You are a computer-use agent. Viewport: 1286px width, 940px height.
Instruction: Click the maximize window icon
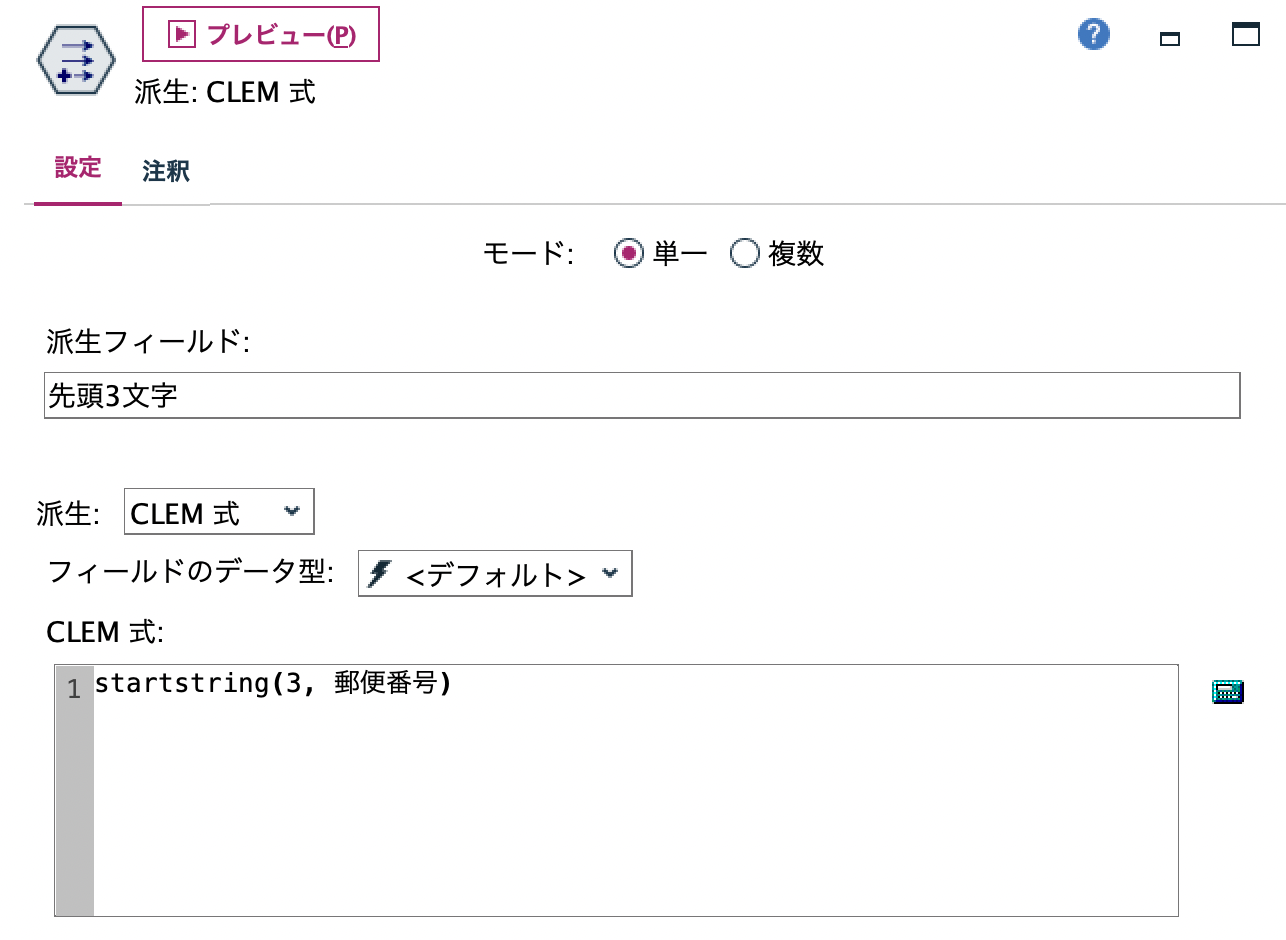pyautogui.click(x=1244, y=33)
